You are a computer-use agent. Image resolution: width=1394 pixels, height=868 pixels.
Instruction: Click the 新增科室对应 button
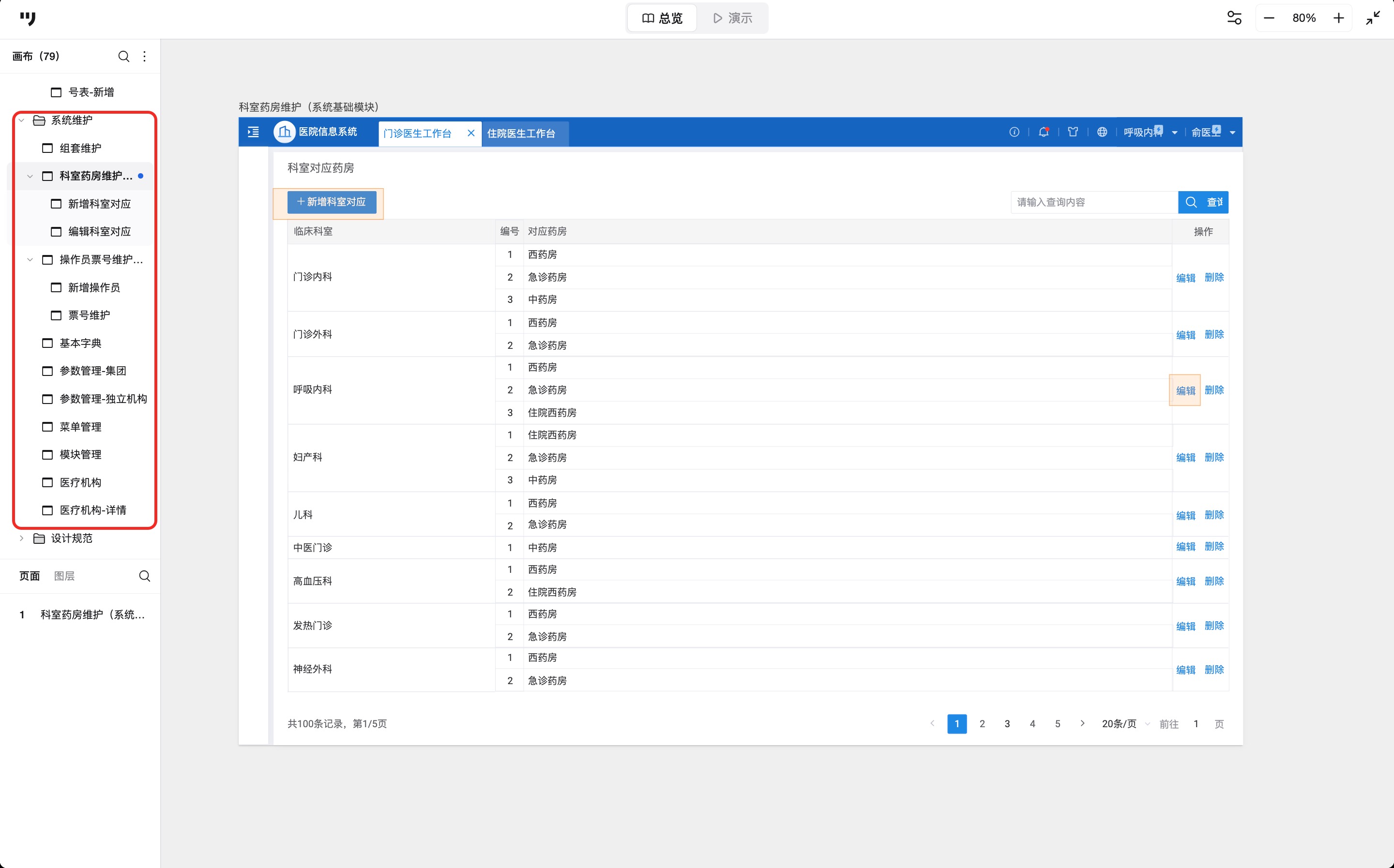[332, 202]
